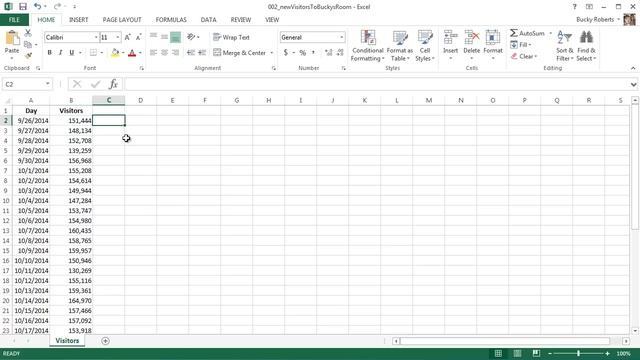Switch to the DATA tab

pyautogui.click(x=208, y=20)
